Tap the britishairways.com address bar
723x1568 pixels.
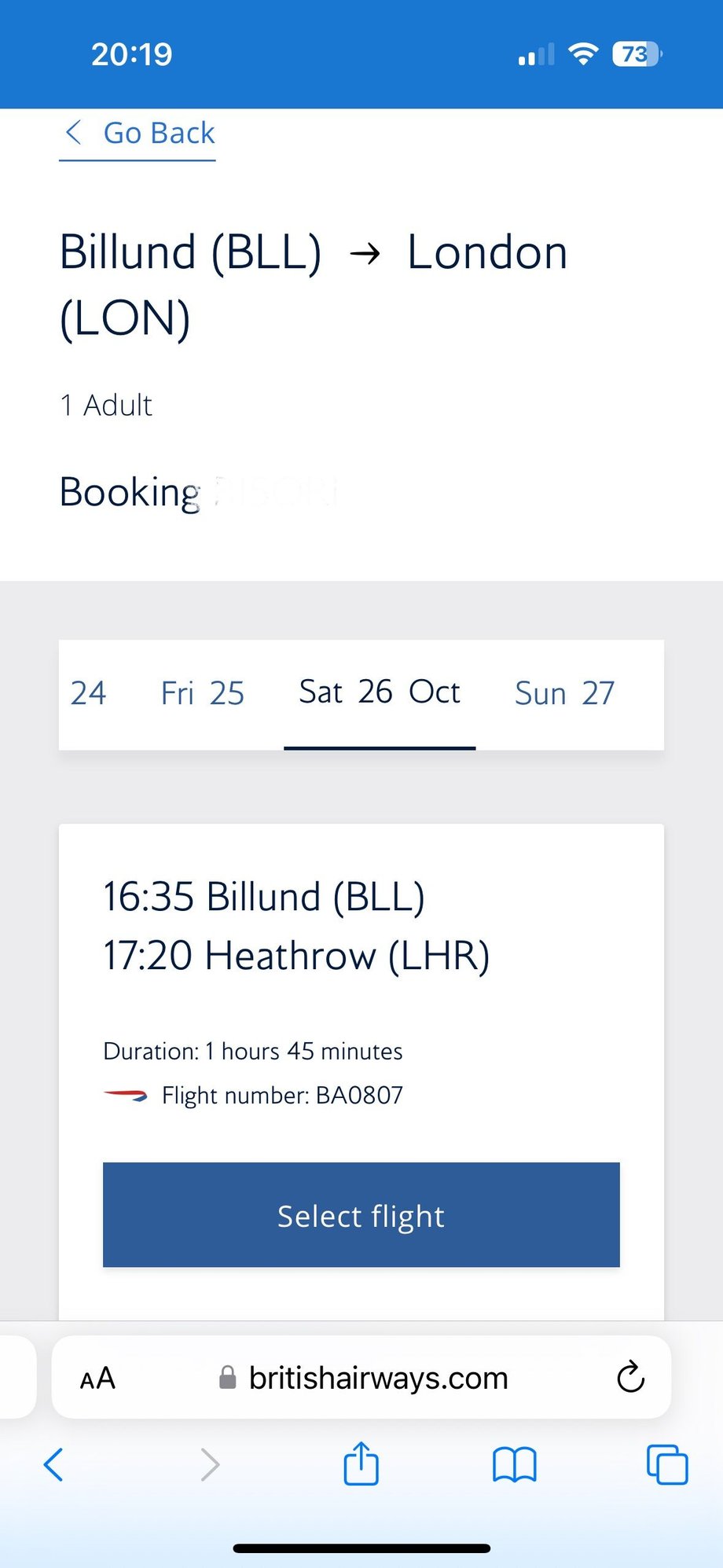click(x=378, y=1378)
